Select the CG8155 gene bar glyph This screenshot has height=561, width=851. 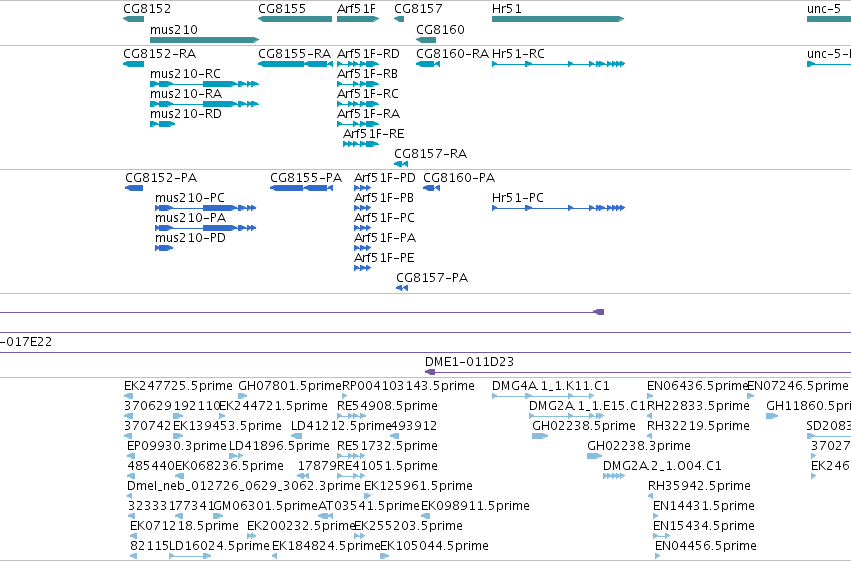click(295, 19)
